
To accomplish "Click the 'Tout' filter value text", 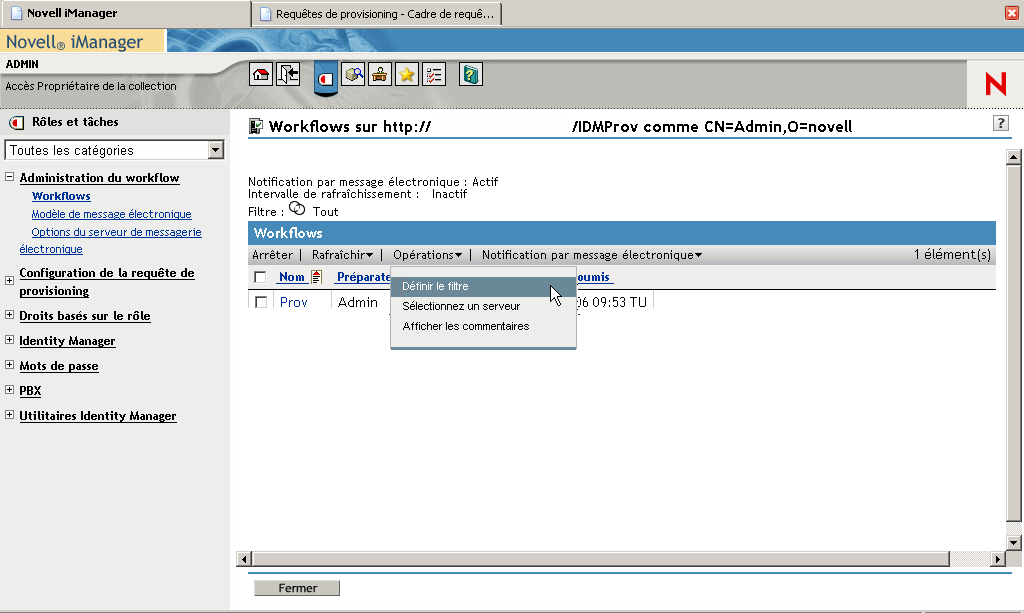I will click(x=325, y=212).
